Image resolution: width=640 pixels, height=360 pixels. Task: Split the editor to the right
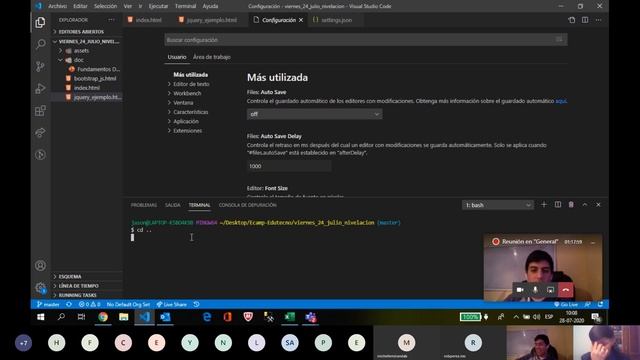[585, 20]
